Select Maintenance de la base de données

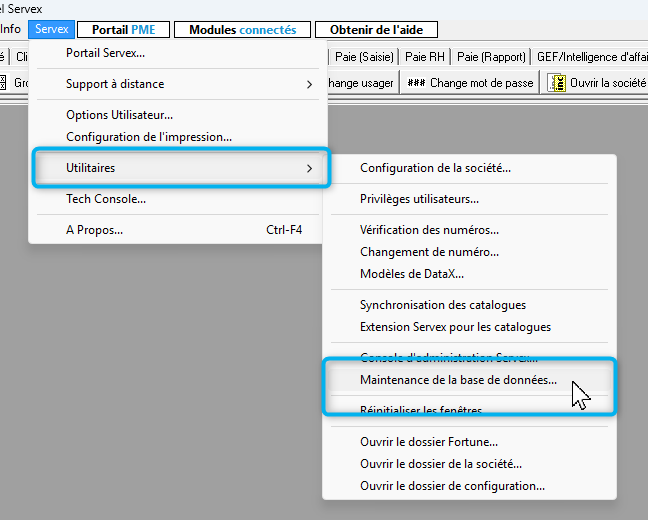coord(458,380)
